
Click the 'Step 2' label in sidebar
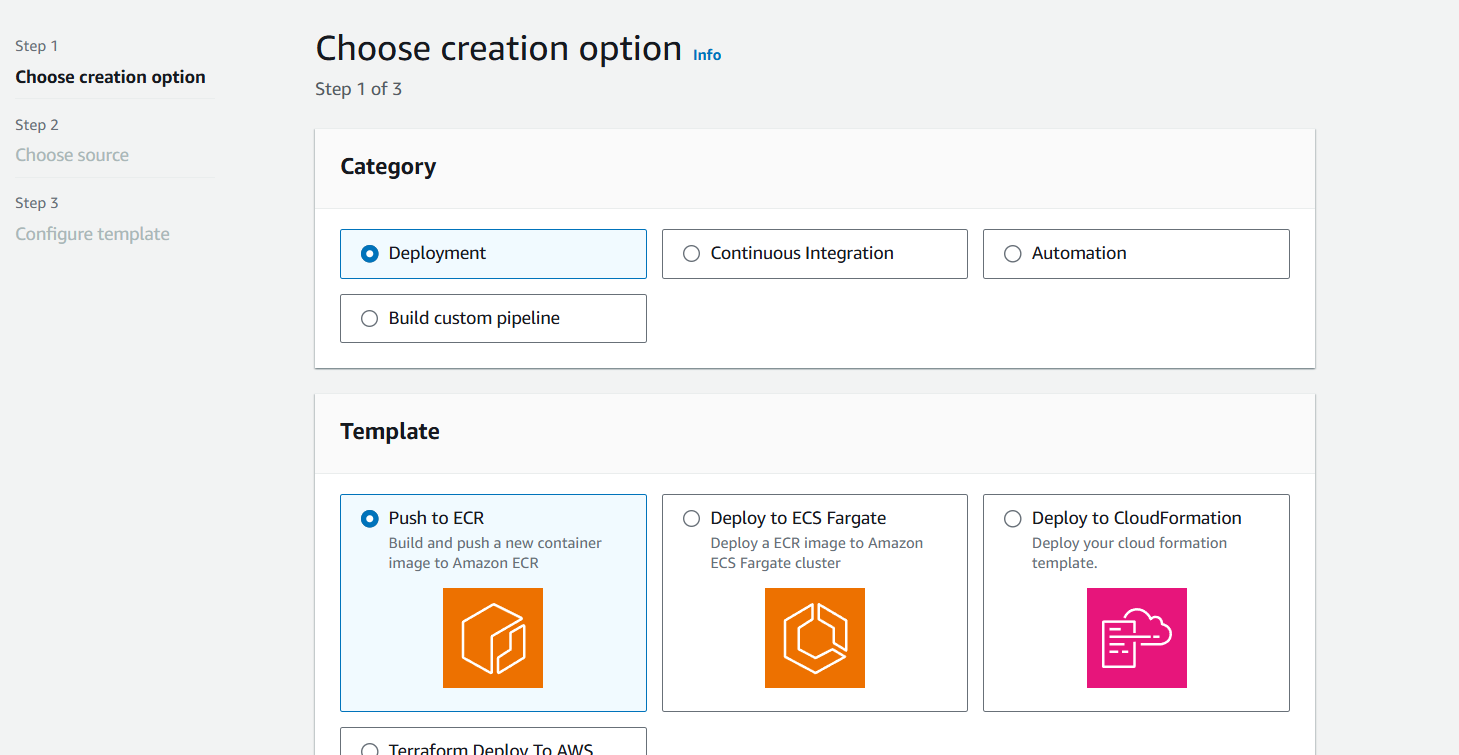pyautogui.click(x=37, y=125)
